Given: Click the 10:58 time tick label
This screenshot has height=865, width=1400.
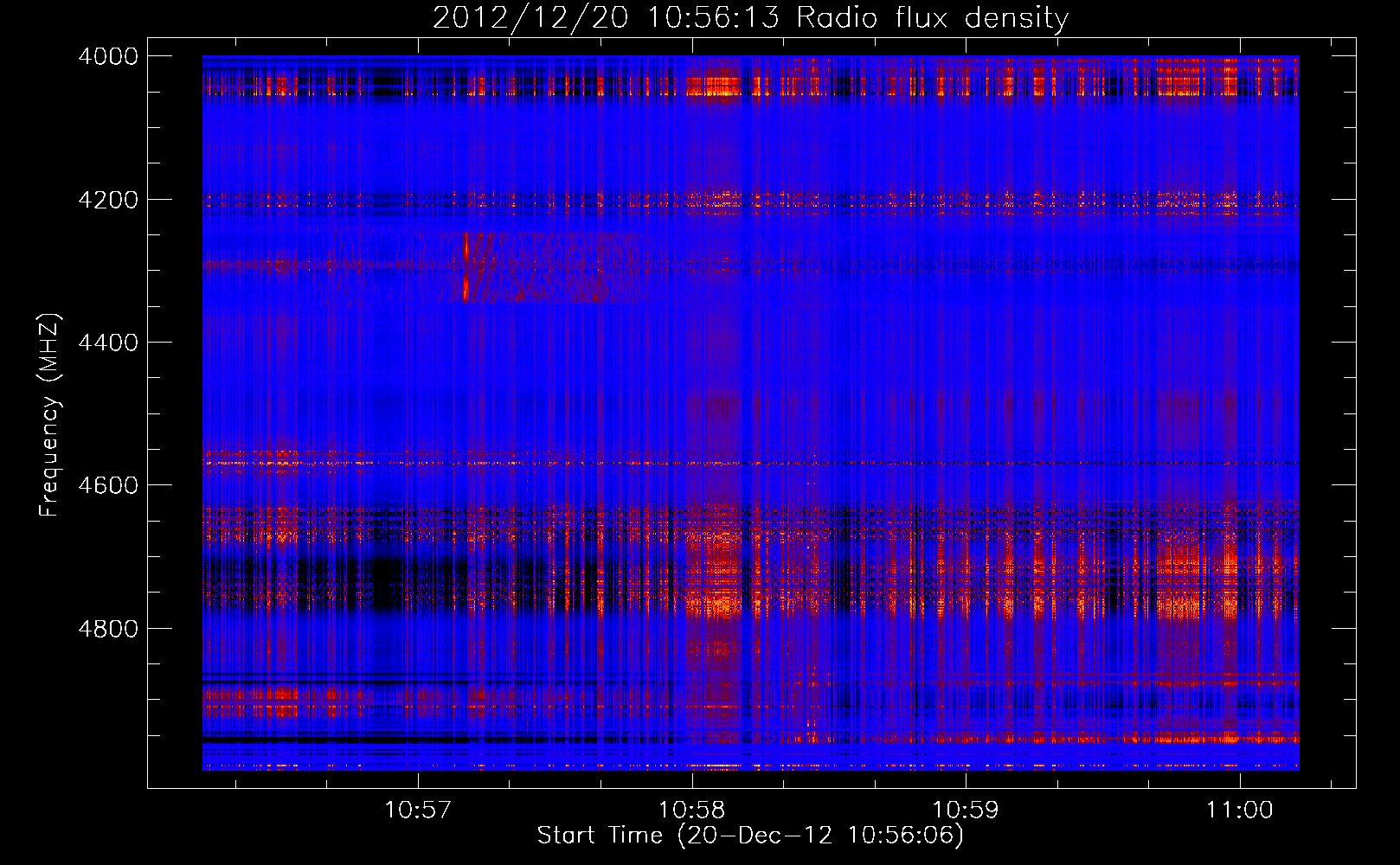Looking at the screenshot, I should 691,811.
